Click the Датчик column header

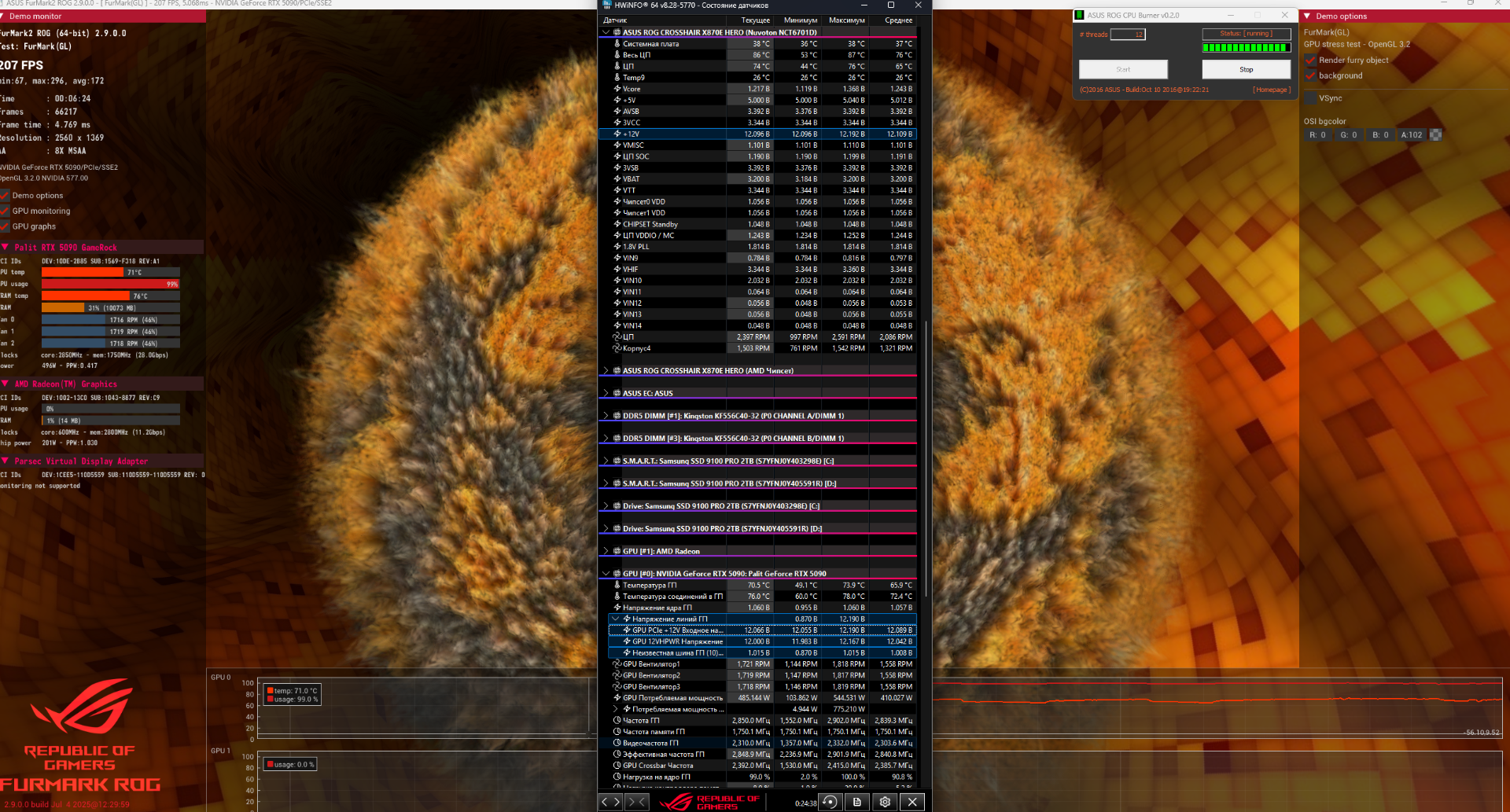click(x=662, y=20)
